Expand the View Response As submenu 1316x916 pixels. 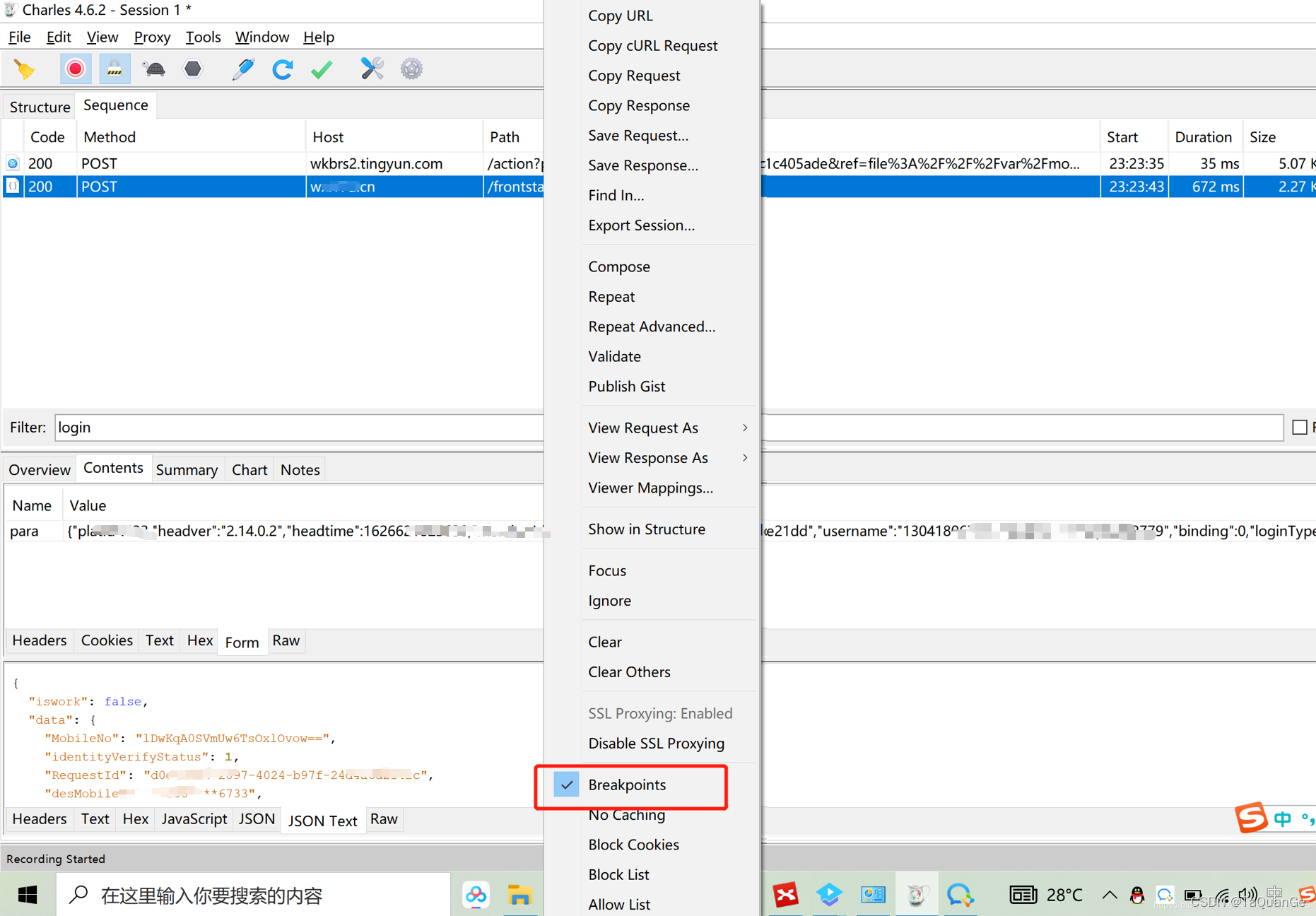pyautogui.click(x=669, y=458)
